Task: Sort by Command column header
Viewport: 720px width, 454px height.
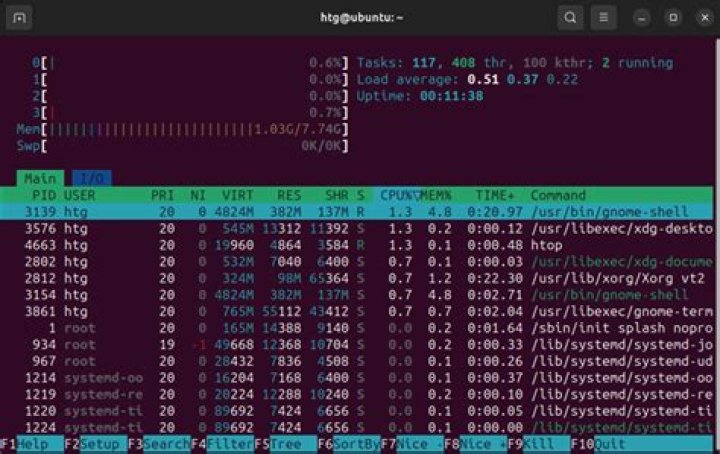Action: click(x=558, y=196)
